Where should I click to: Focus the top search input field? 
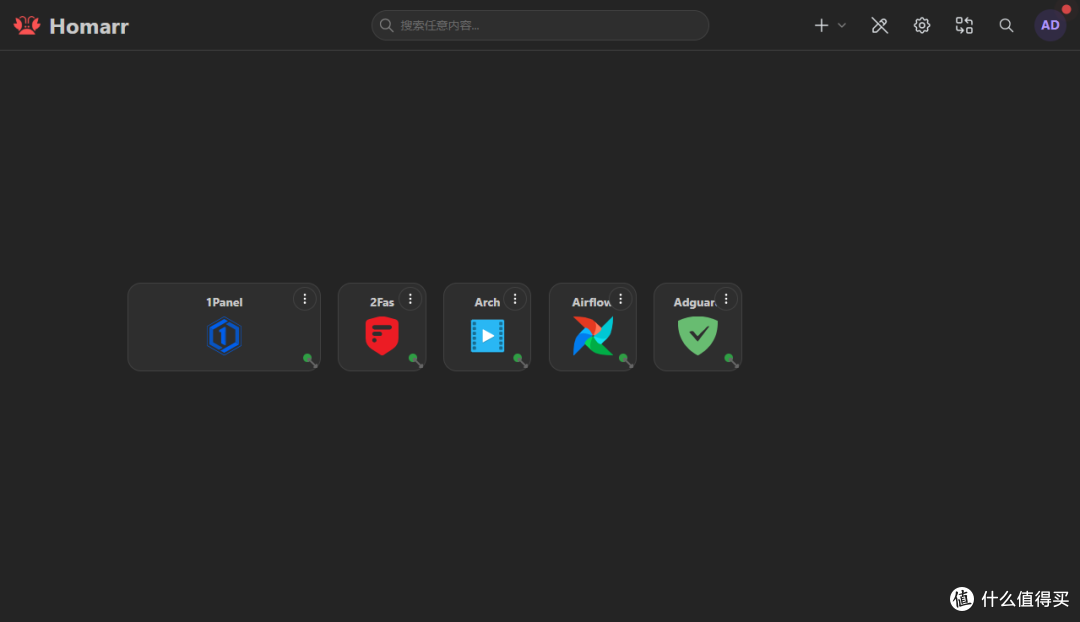(x=540, y=25)
